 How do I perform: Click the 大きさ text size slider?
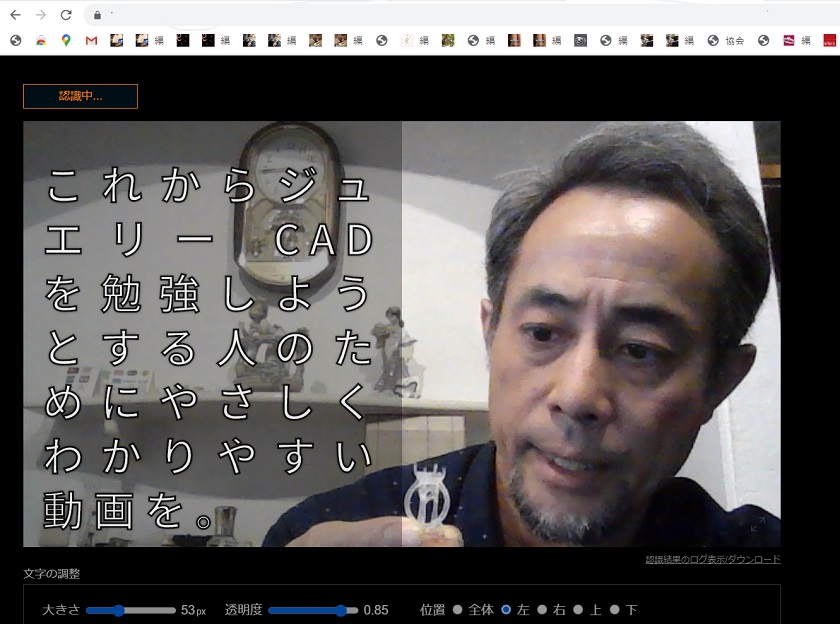click(x=130, y=610)
